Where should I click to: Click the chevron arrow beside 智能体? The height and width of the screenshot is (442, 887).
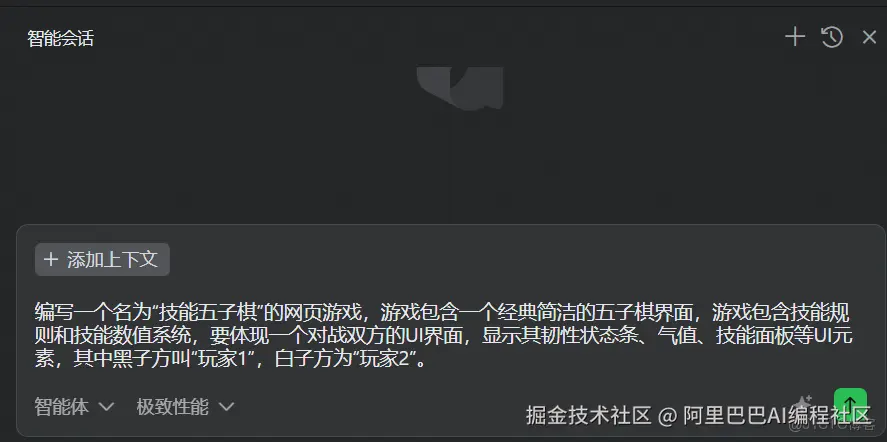tap(106, 406)
